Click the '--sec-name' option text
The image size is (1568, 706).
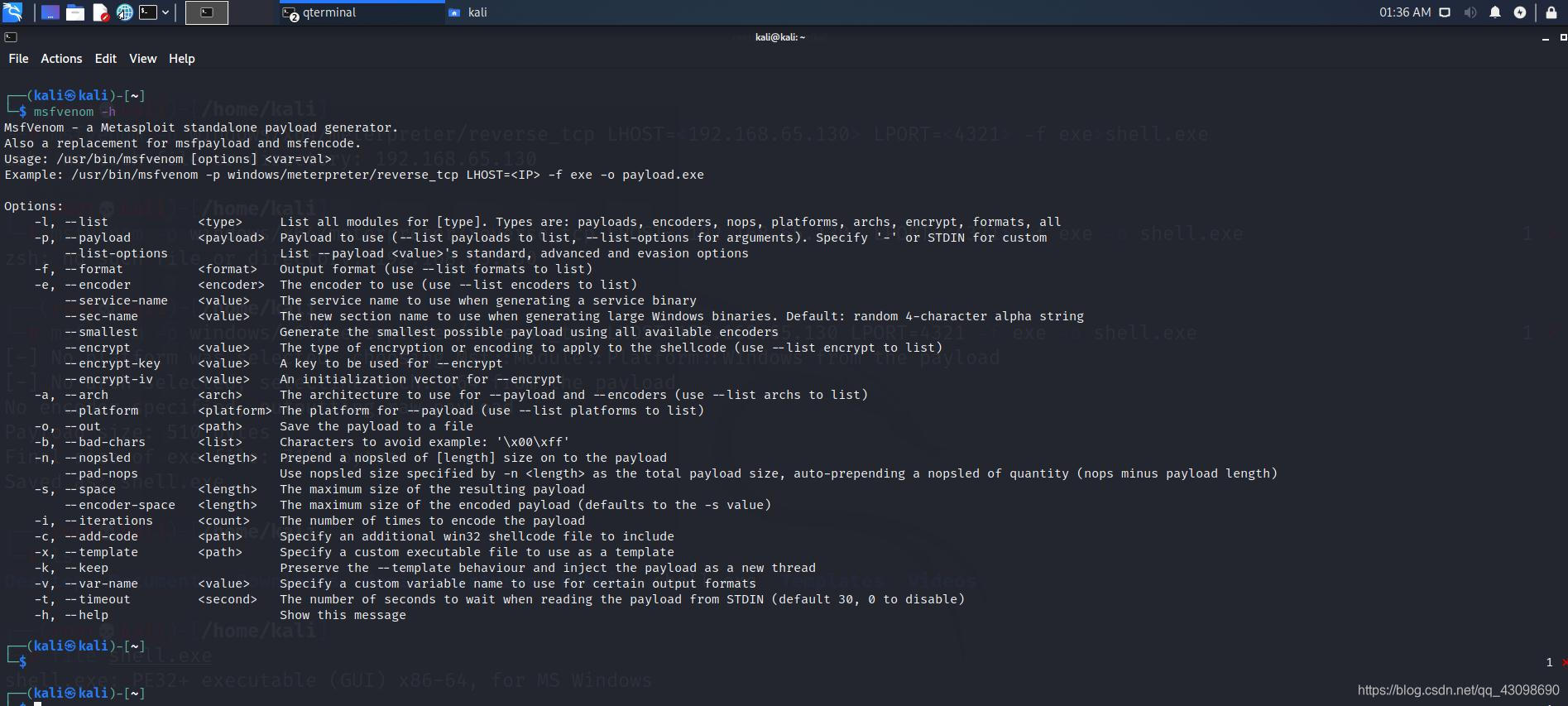coord(101,316)
